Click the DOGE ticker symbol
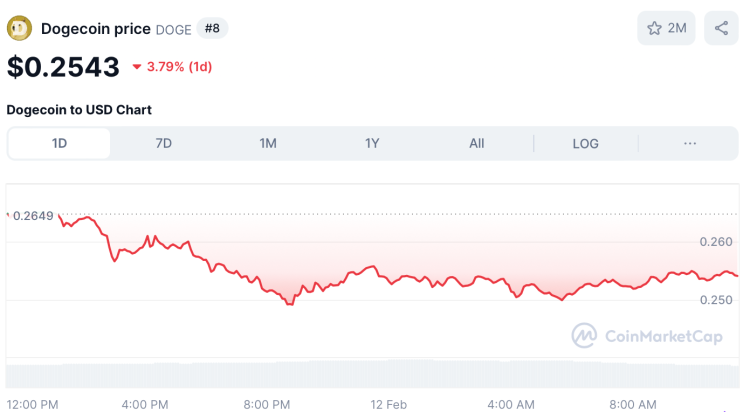This screenshot has height=412, width=750. tap(173, 29)
